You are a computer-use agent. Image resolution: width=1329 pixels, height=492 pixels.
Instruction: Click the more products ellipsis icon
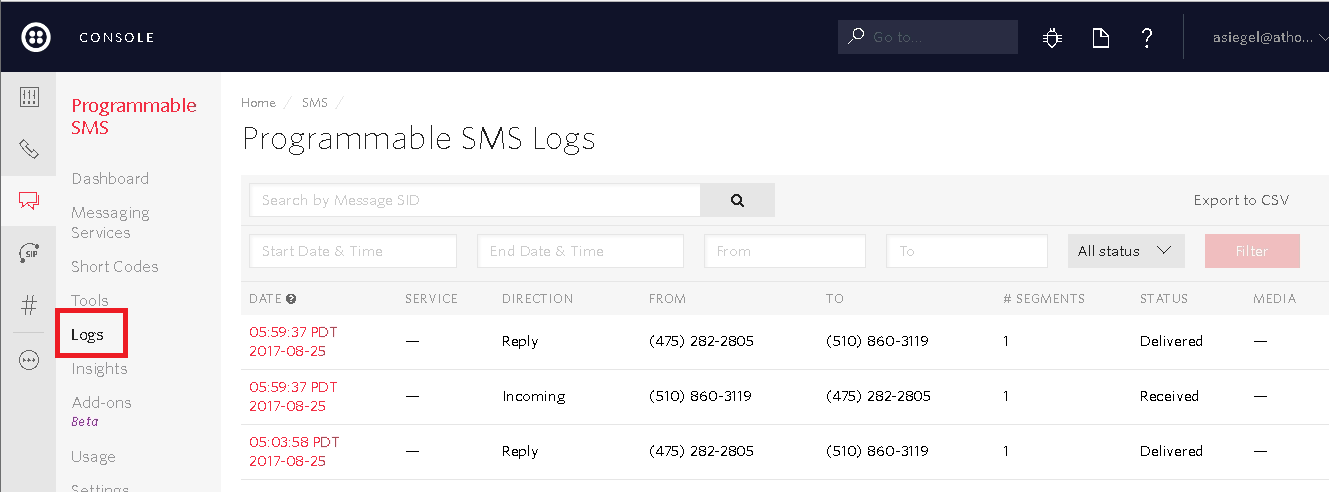click(29, 361)
